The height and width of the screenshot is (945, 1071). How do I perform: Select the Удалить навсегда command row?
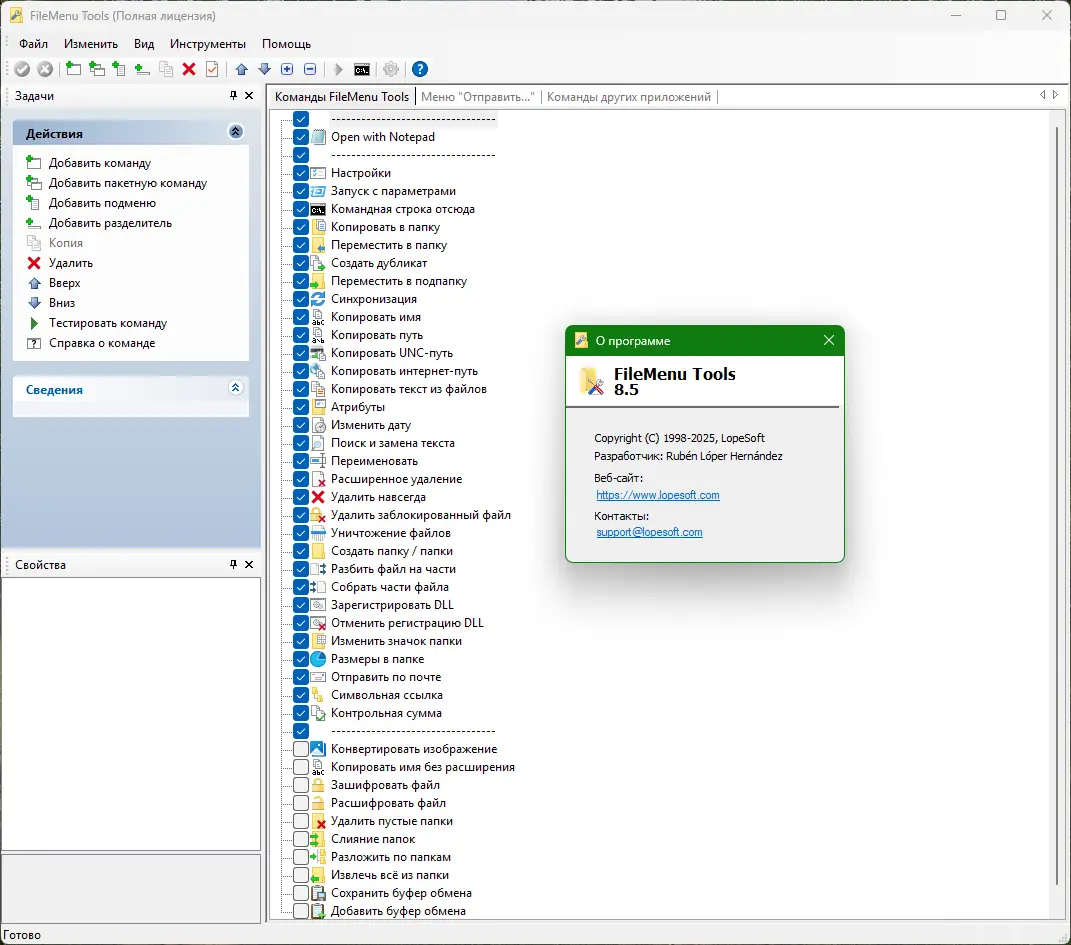tap(378, 497)
